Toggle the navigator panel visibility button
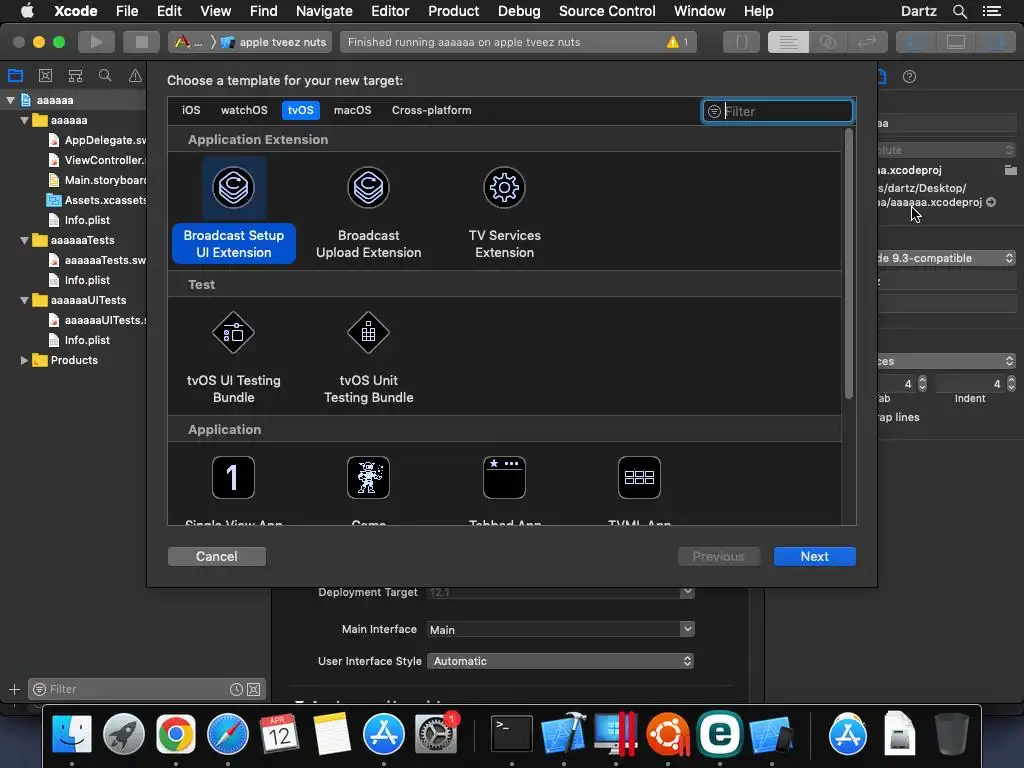 pos(916,42)
